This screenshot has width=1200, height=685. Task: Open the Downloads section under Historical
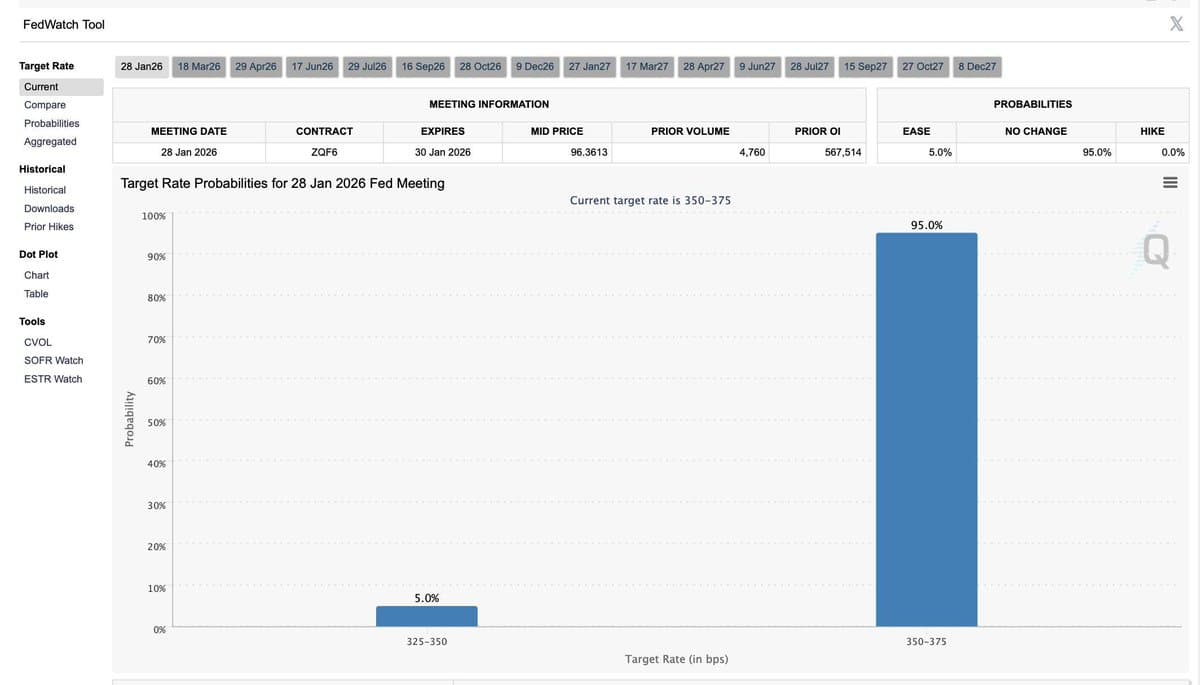[50, 208]
